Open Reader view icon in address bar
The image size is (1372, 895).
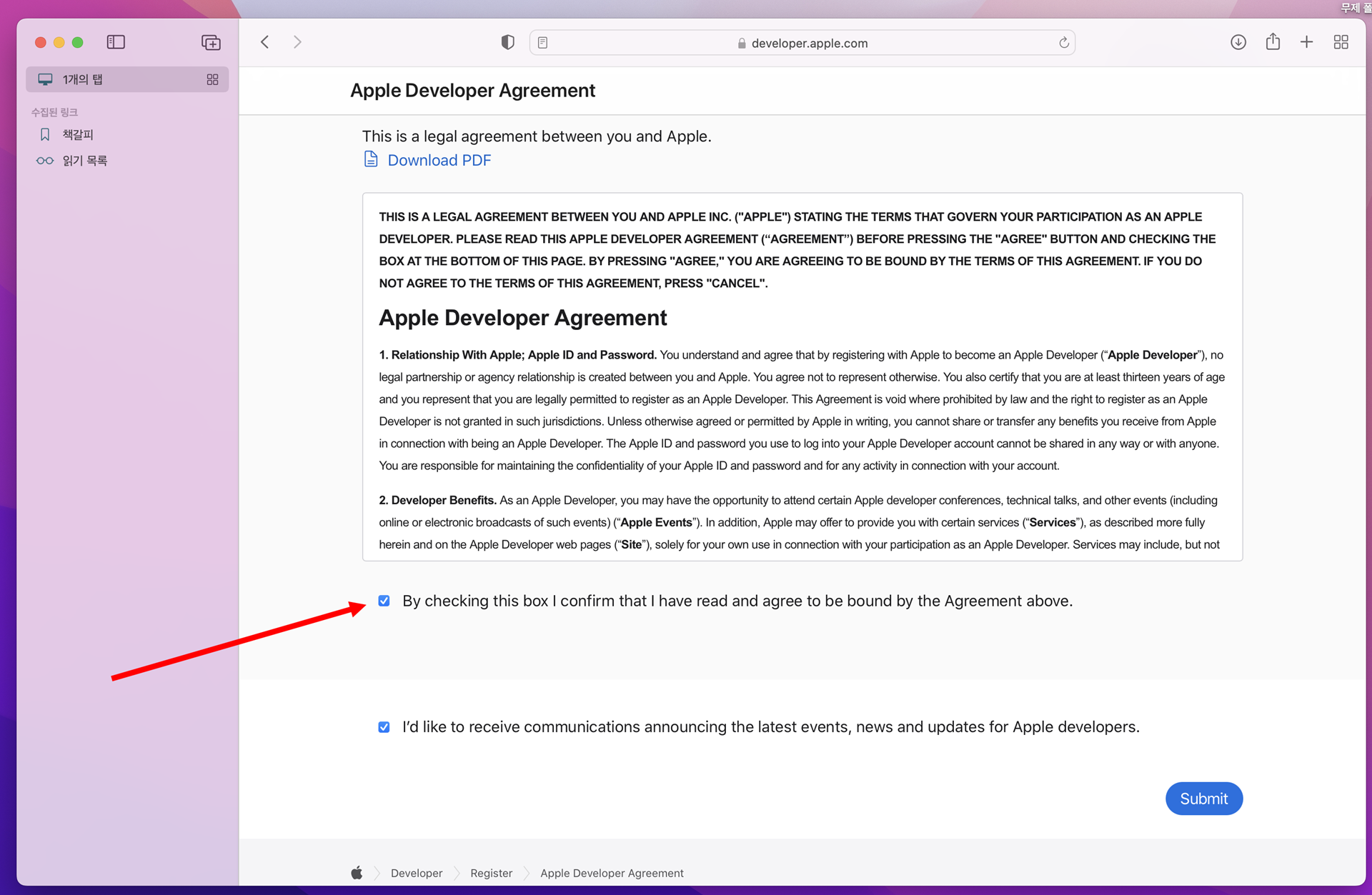point(543,43)
